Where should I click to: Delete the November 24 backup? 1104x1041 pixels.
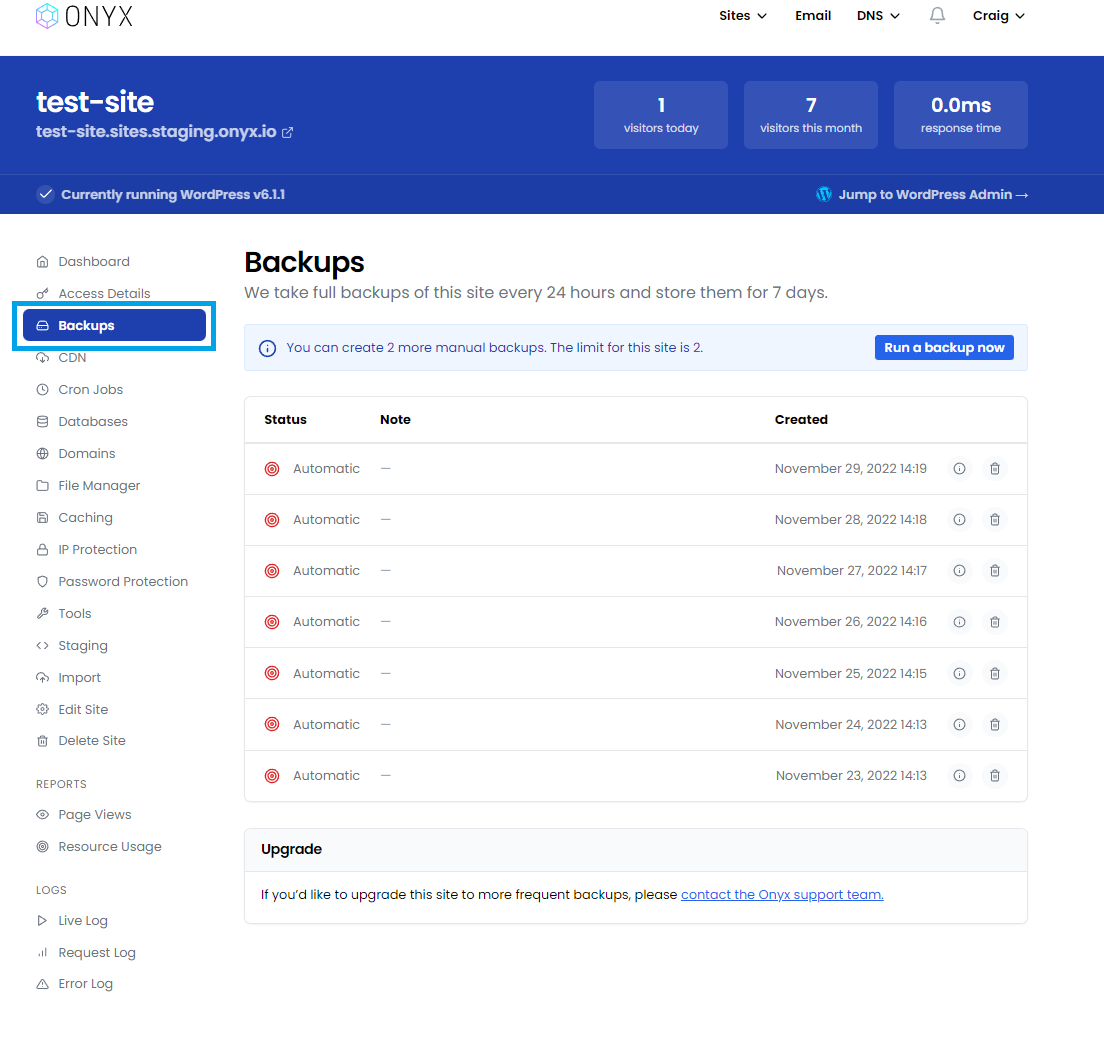pos(995,724)
